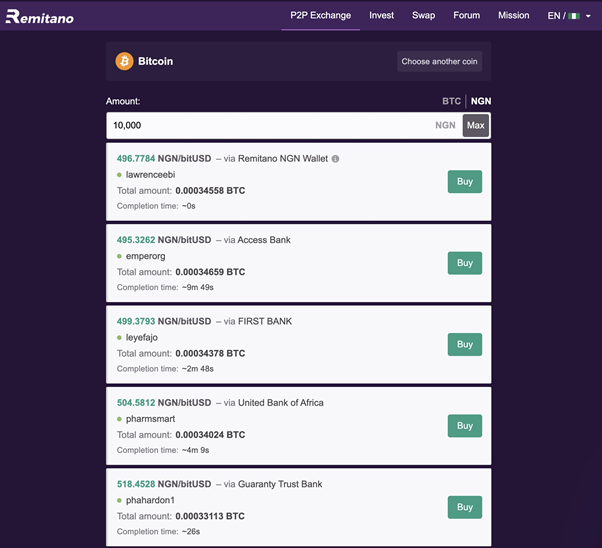Click completion time ~4m 9s text
Image resolution: width=602 pixels, height=548 pixels.
tap(195, 450)
